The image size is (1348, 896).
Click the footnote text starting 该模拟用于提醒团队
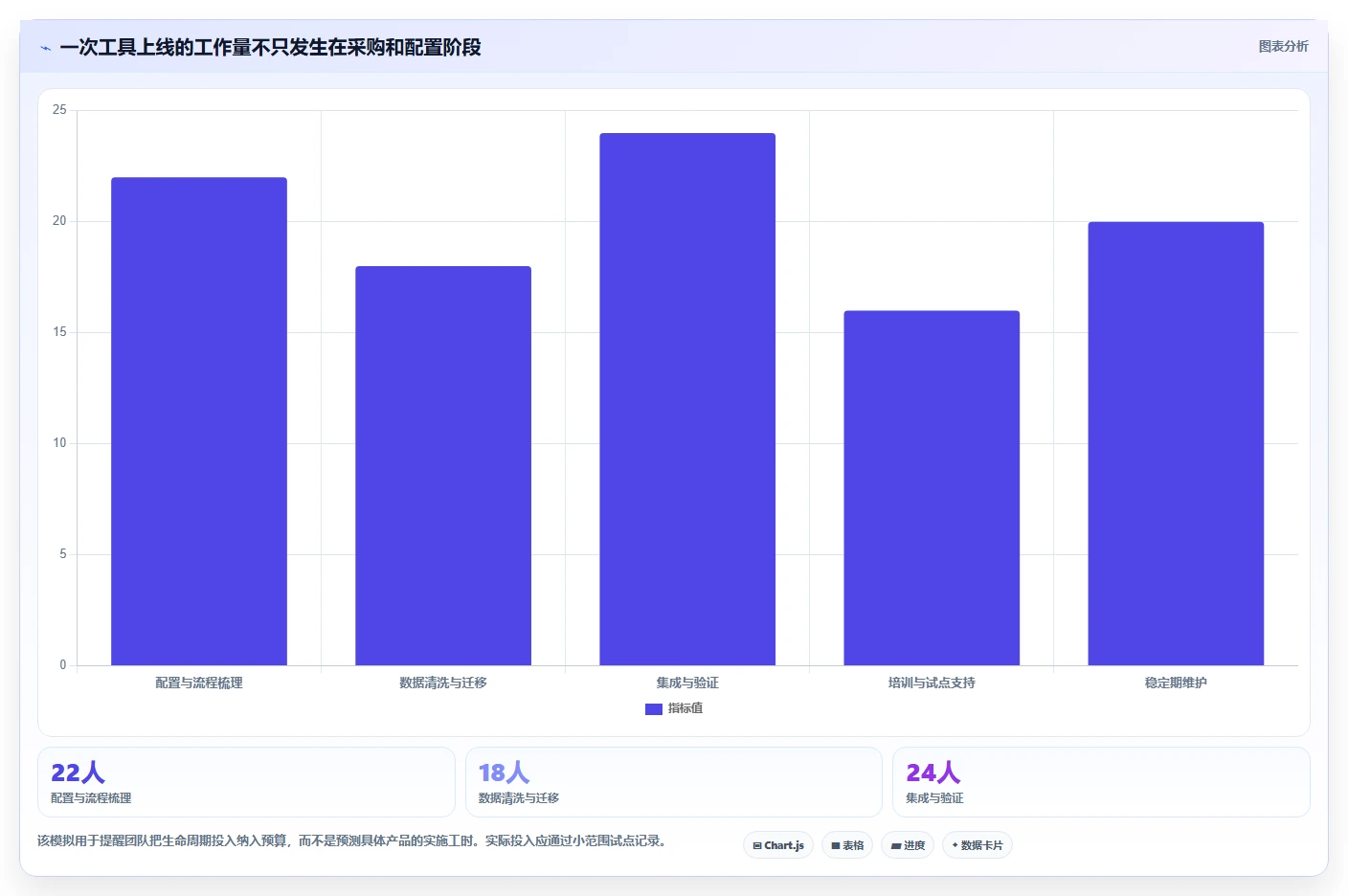point(352,840)
